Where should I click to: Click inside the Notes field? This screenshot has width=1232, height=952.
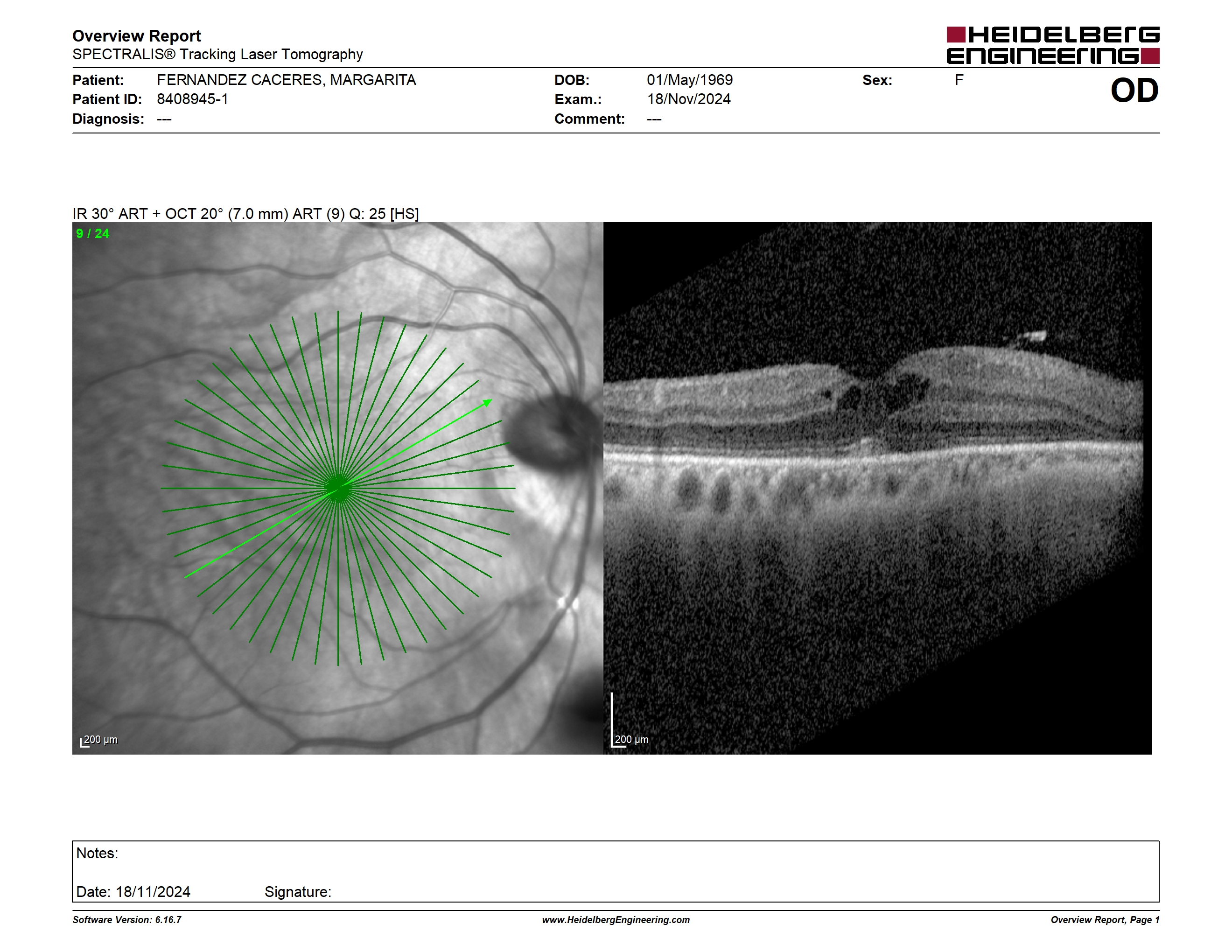pyautogui.click(x=616, y=871)
